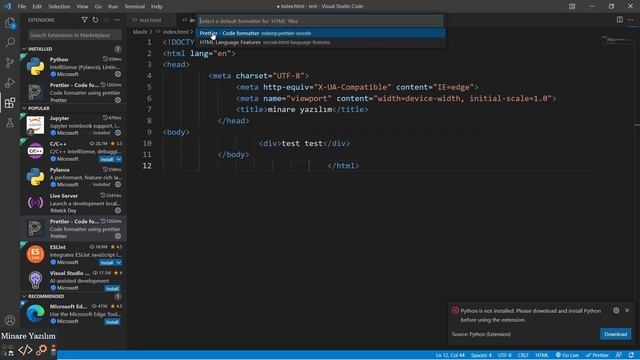Screen dimensions: 640x360
Task: Open the File menu
Action: 22,7
